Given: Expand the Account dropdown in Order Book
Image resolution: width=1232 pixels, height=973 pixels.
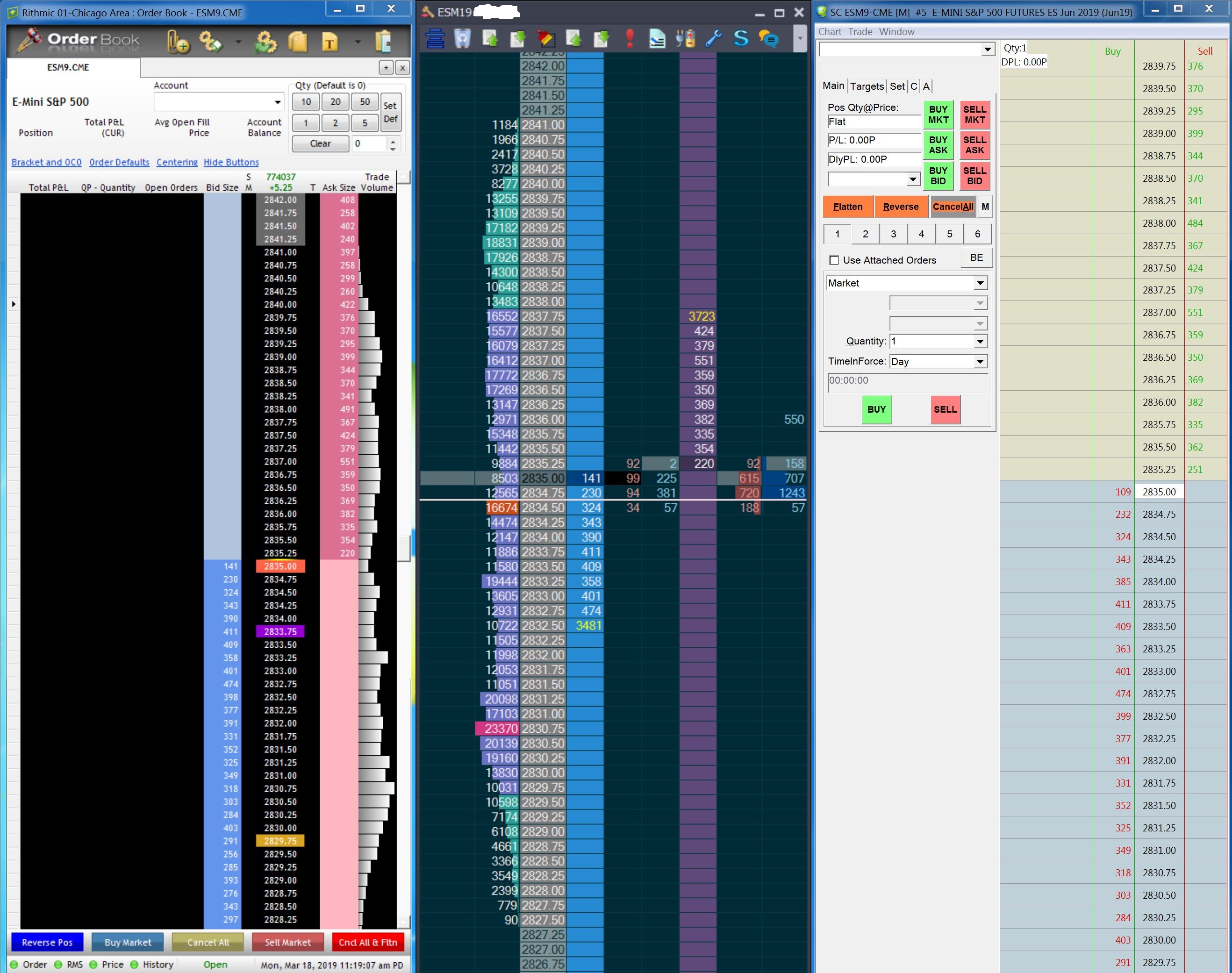Looking at the screenshot, I should pos(277,102).
